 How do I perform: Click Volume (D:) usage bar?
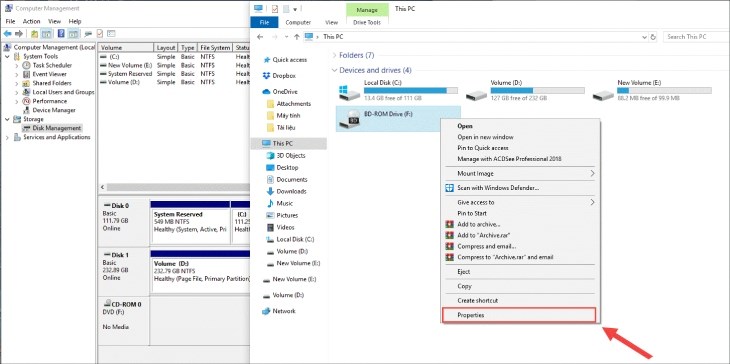(x=537, y=90)
